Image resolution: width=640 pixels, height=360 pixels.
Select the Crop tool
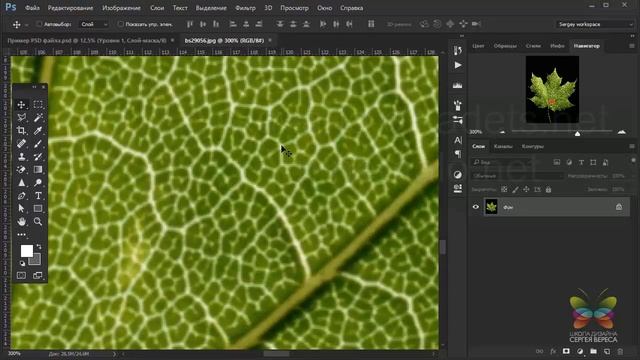point(21,131)
